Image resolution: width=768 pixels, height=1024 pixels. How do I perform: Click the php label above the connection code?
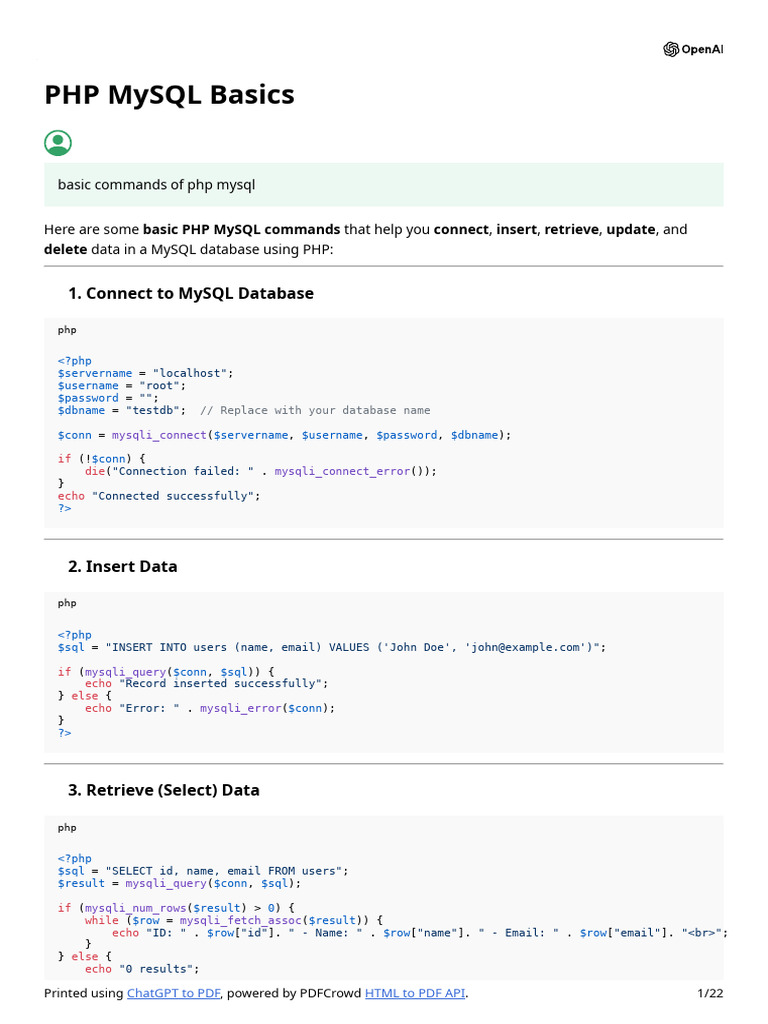67,330
